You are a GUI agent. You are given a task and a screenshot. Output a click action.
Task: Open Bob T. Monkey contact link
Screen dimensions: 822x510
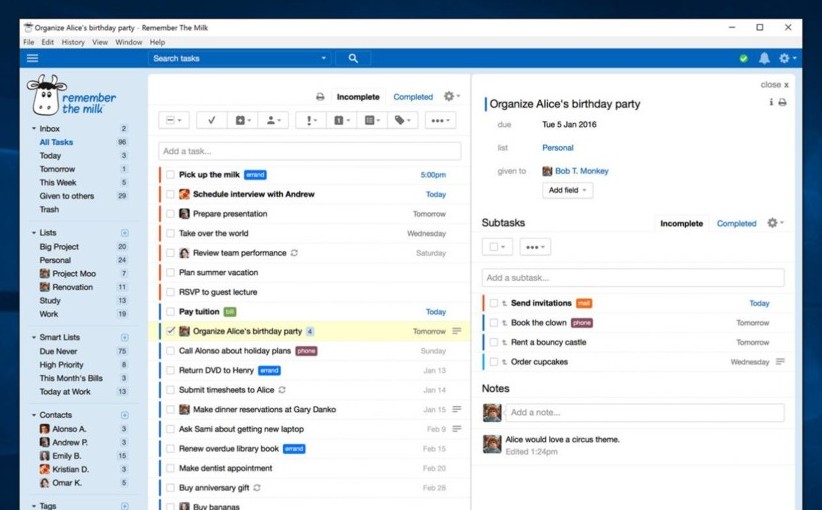581,171
